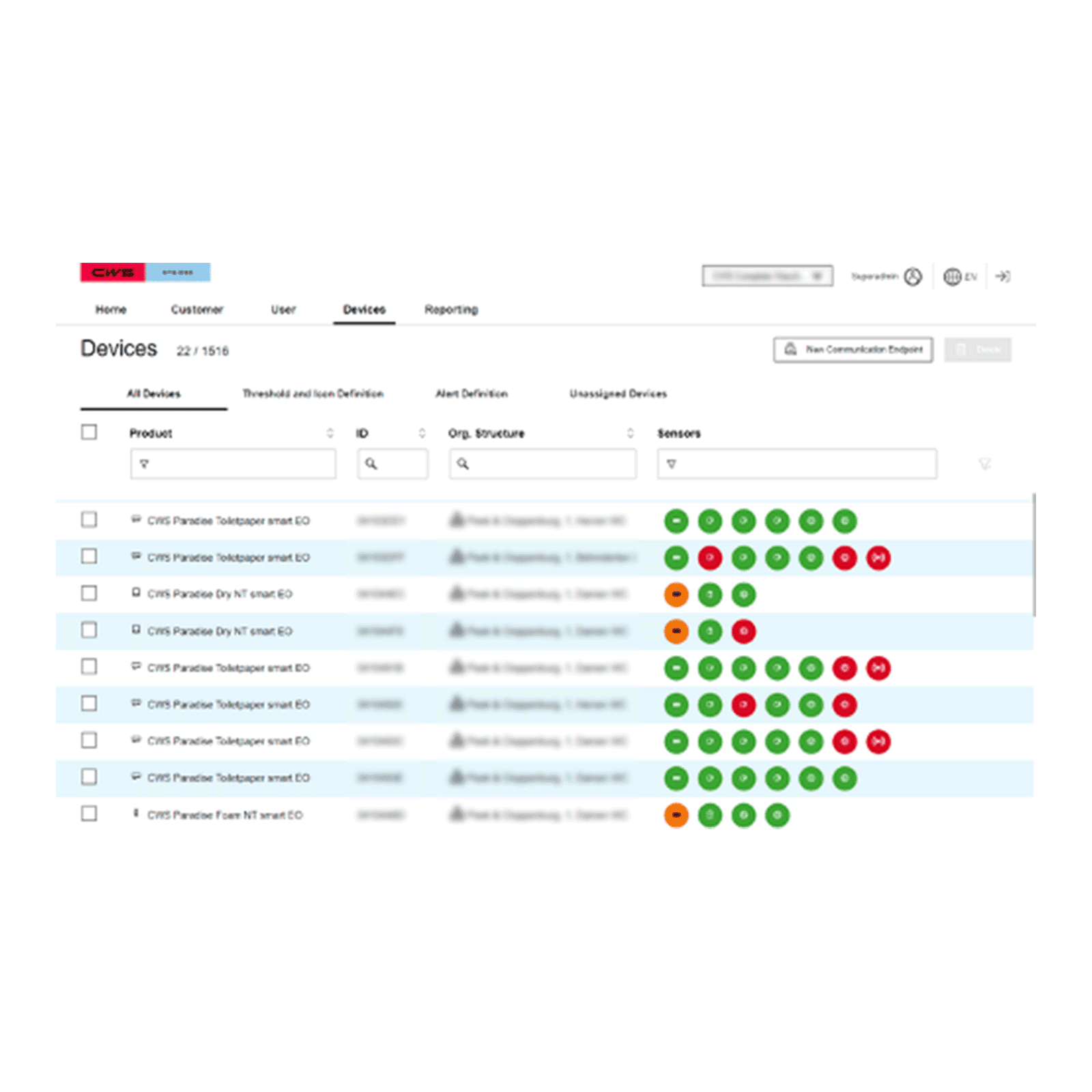Sort by the Org. Structure column arrows

(x=630, y=433)
